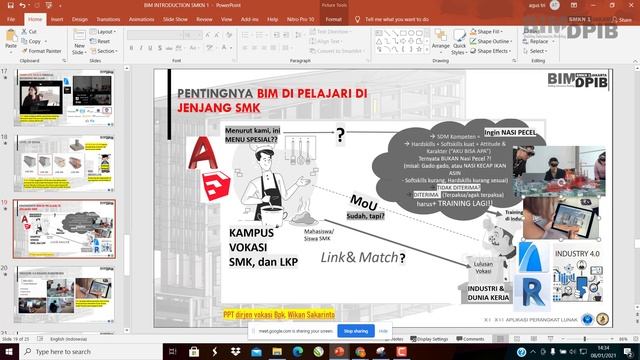Start Slide Show from status bar
This screenshot has width=640, height=360.
(551, 339)
